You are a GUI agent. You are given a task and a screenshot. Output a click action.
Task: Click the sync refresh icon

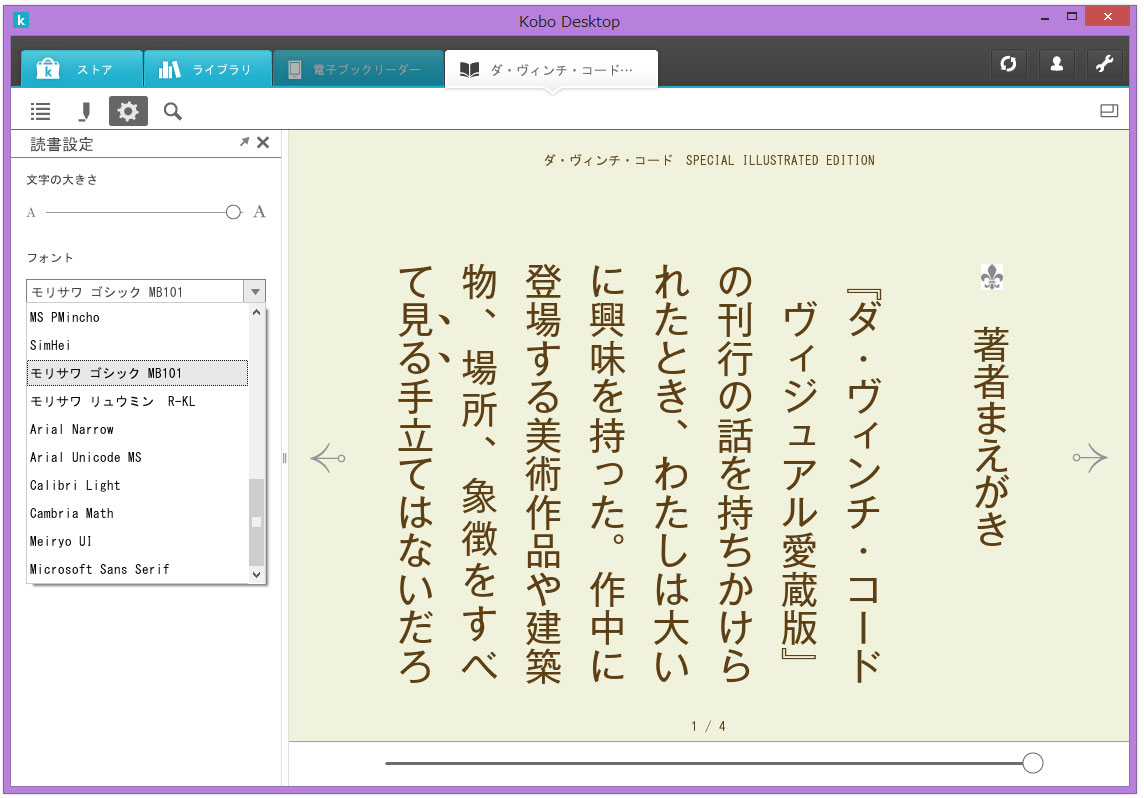point(1008,64)
